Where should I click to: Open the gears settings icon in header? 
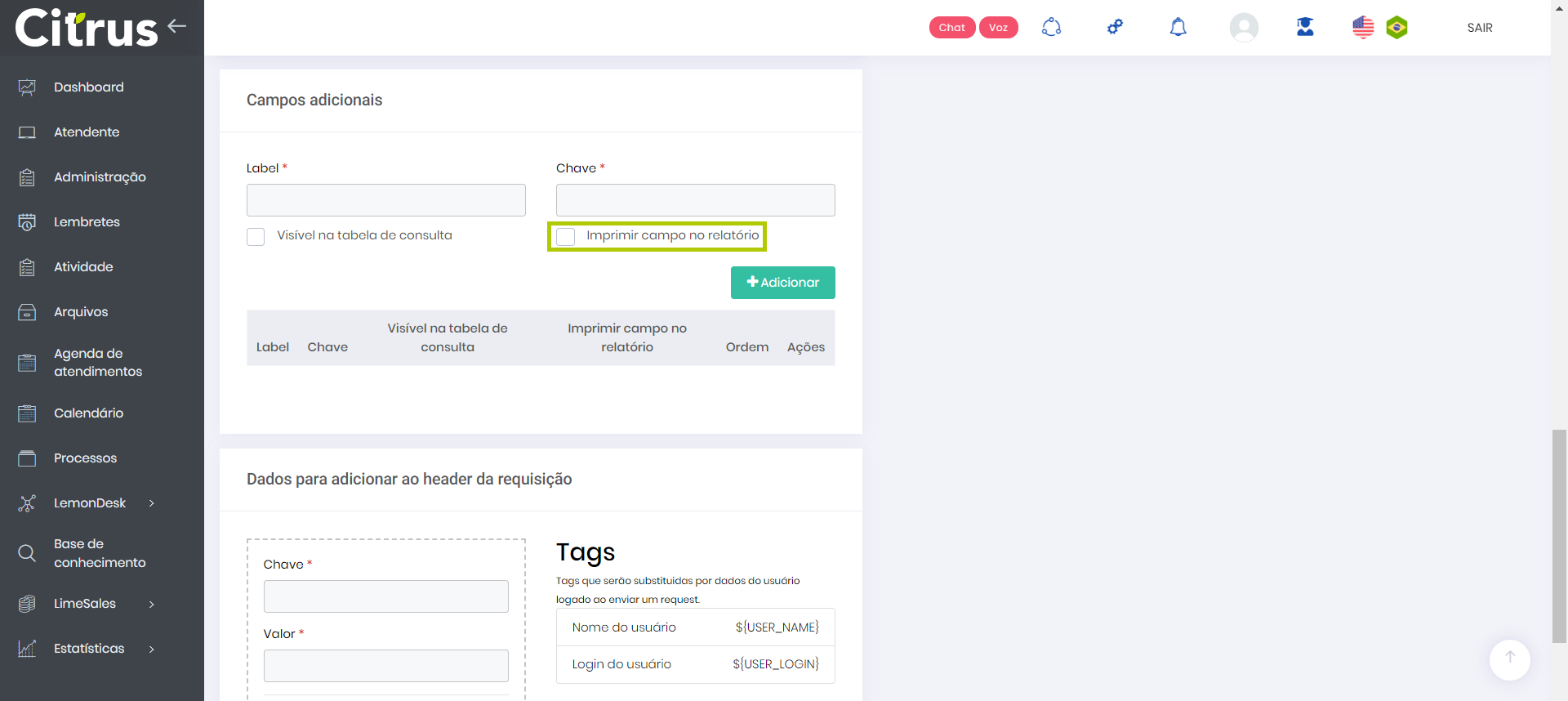1115,28
